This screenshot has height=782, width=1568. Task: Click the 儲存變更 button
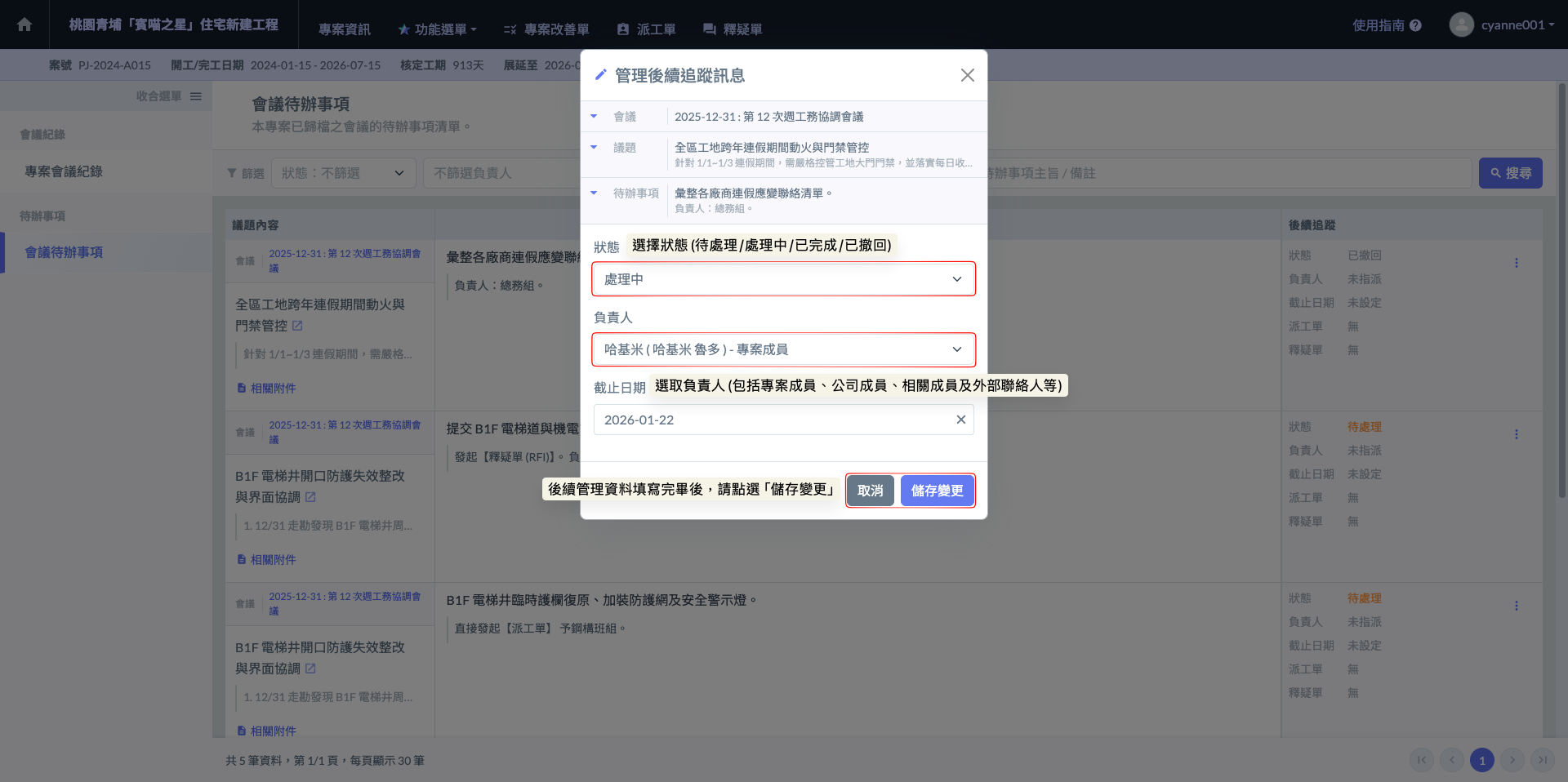pos(937,491)
